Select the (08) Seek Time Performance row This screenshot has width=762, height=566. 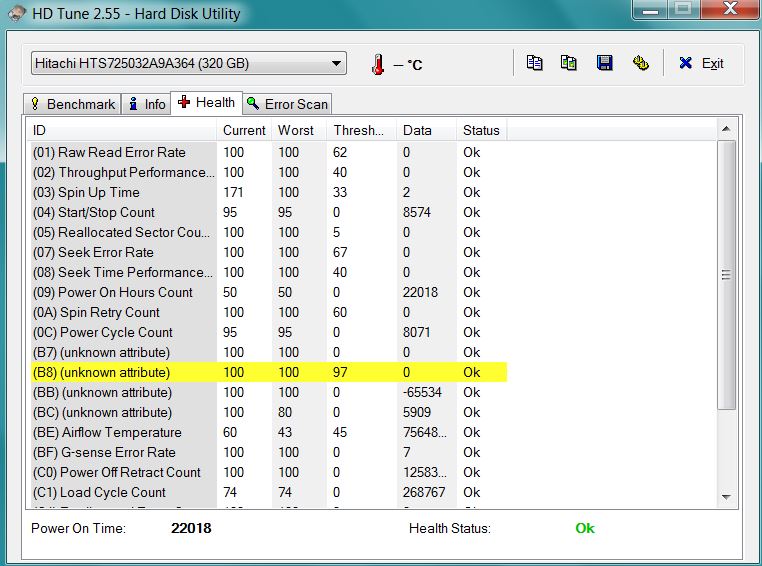point(269,272)
